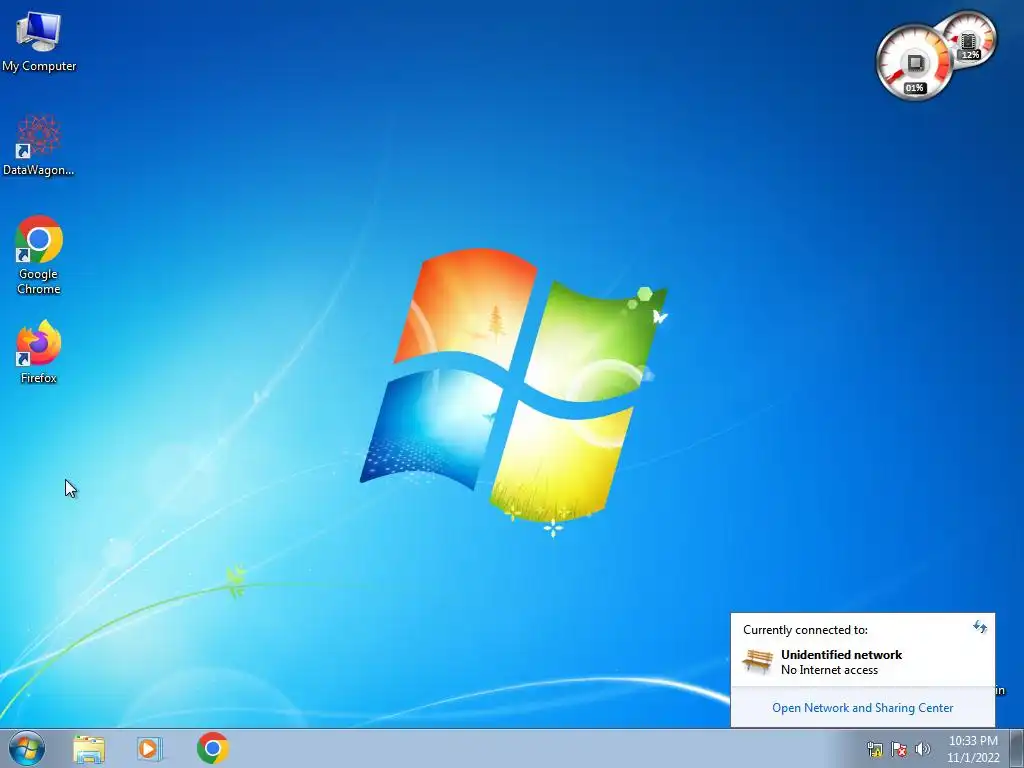Click the taskbar clock showing 10:33 PM
1024x768 pixels.
click(973, 741)
